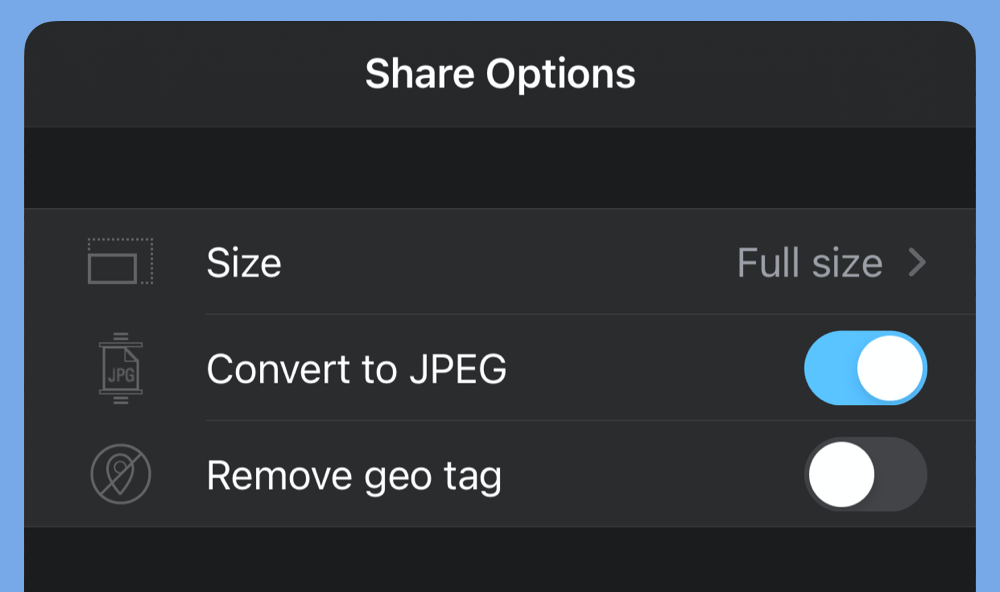Enable Remove geo tag
This screenshot has width=1000, height=592.
[x=866, y=474]
